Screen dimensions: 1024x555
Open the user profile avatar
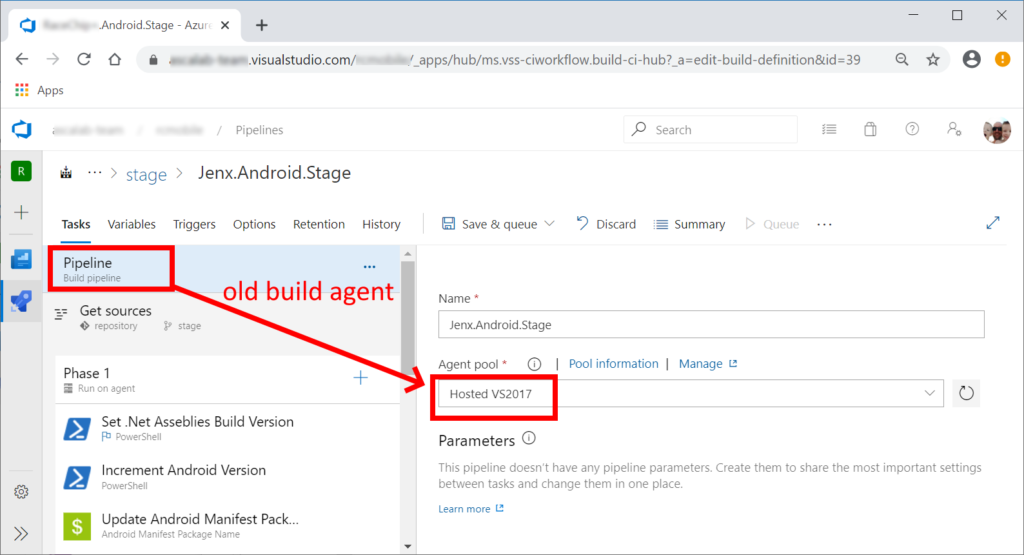(x=997, y=131)
